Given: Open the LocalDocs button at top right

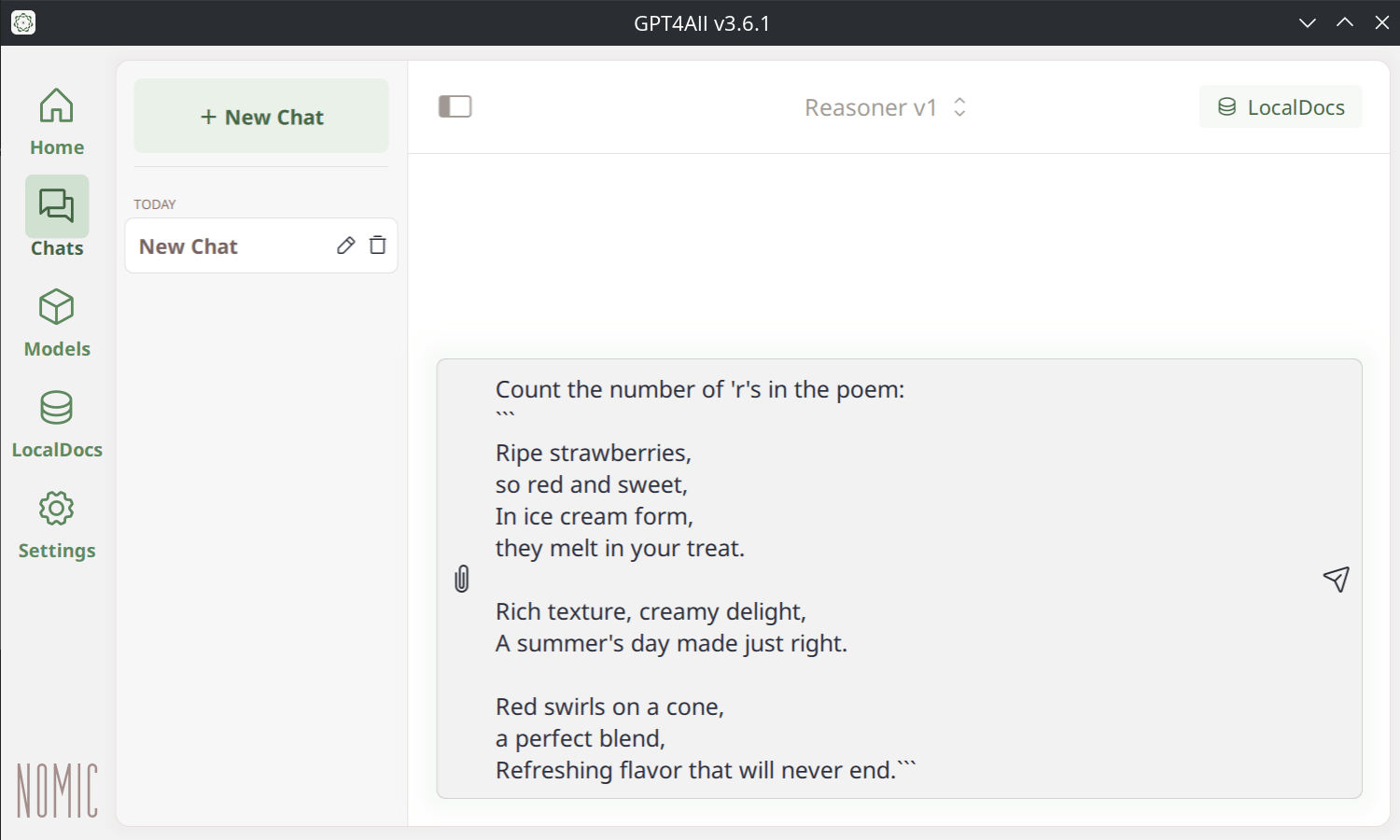Looking at the screenshot, I should [1281, 107].
